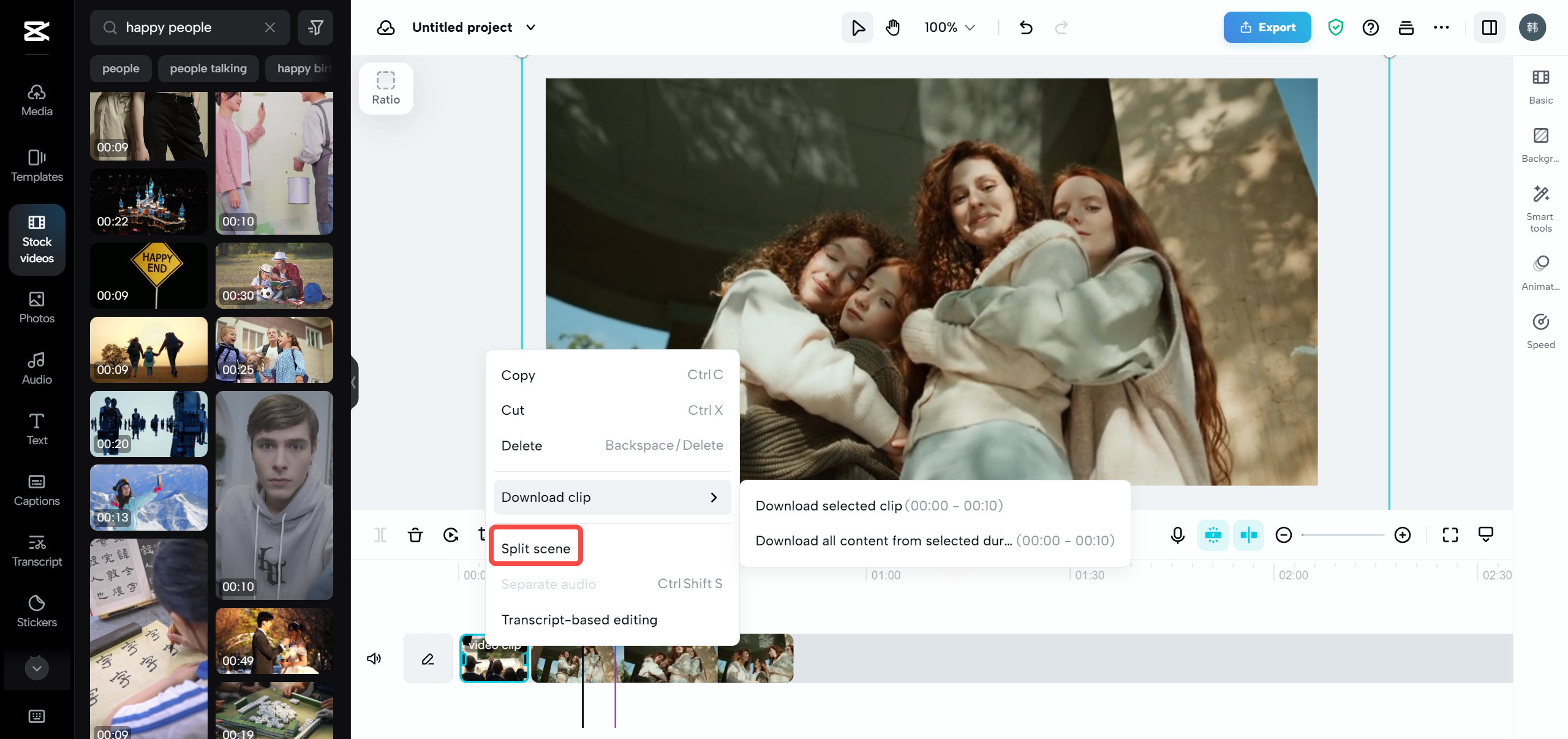Image resolution: width=1568 pixels, height=739 pixels.
Task: Open the Smart tools panel
Action: [x=1540, y=205]
